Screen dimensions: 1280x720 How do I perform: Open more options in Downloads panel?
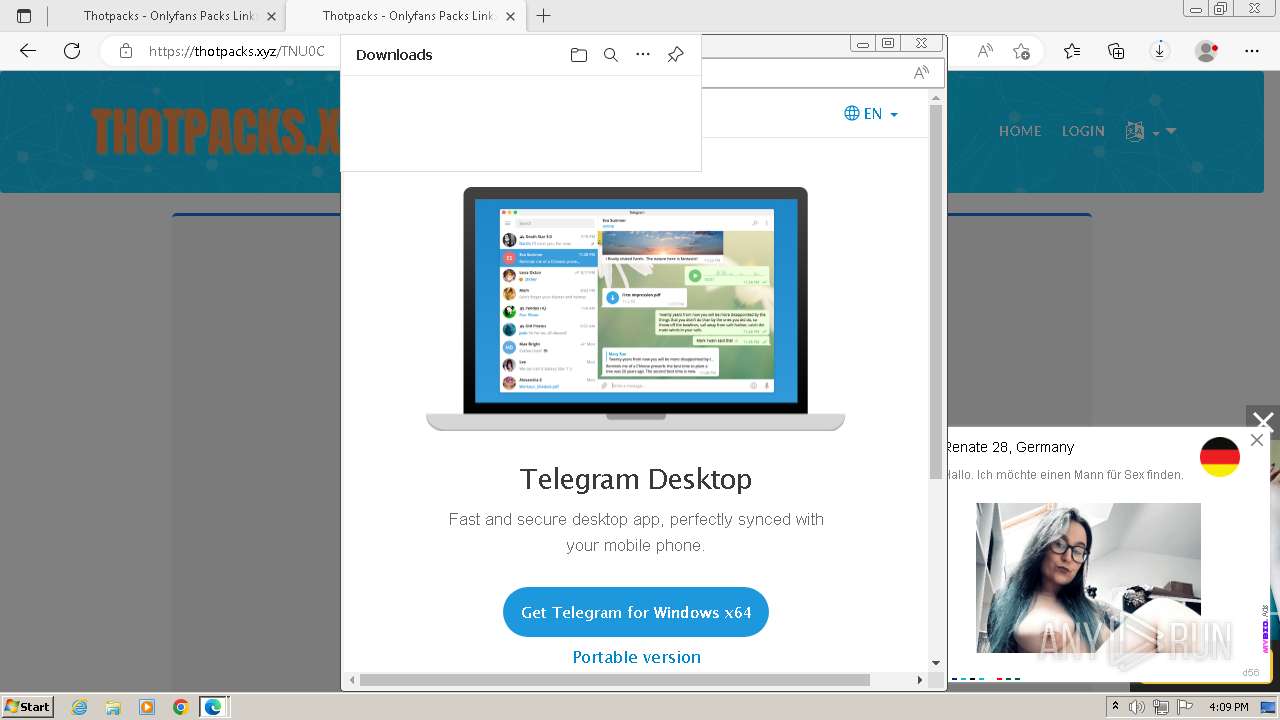[643, 55]
